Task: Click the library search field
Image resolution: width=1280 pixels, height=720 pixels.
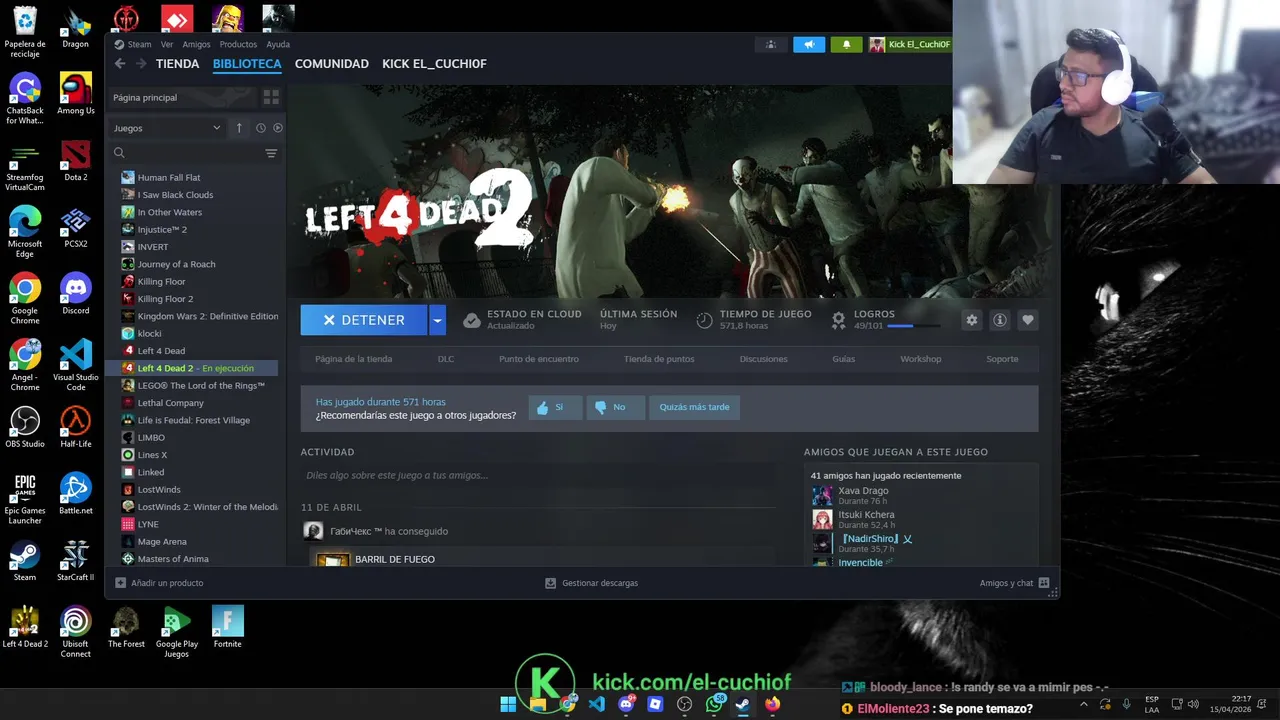Action: pos(194,153)
